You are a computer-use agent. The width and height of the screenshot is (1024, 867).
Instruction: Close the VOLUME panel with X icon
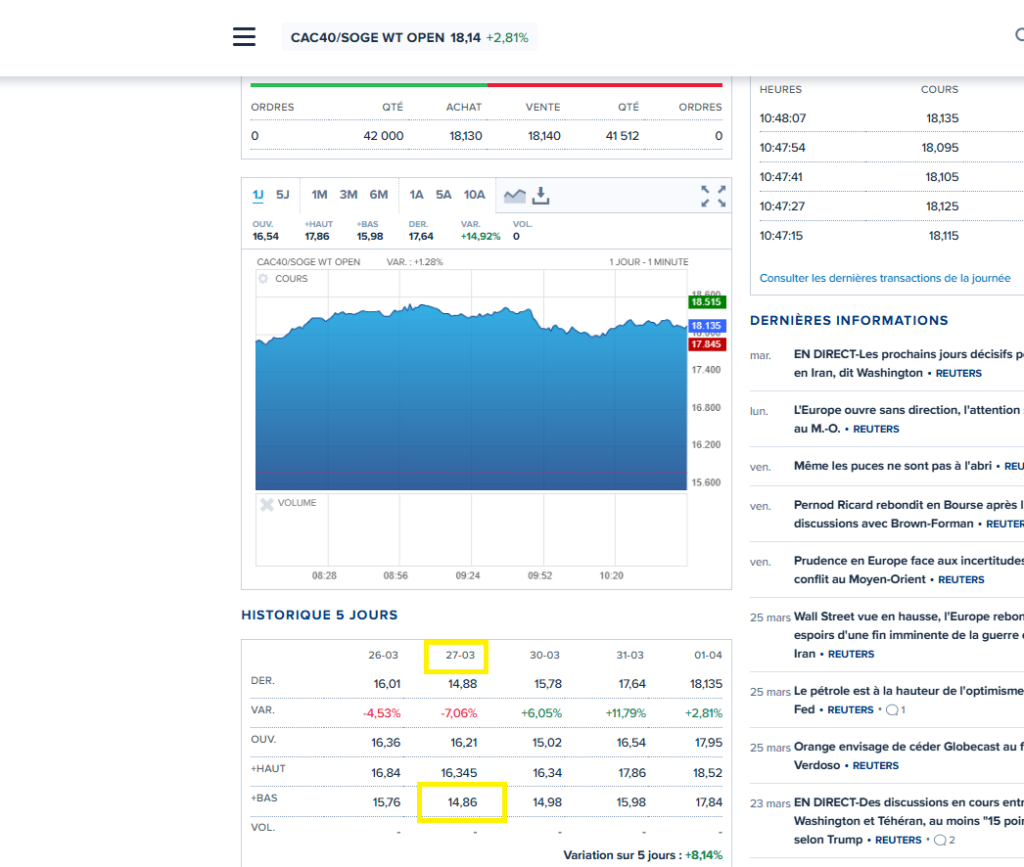pos(266,504)
